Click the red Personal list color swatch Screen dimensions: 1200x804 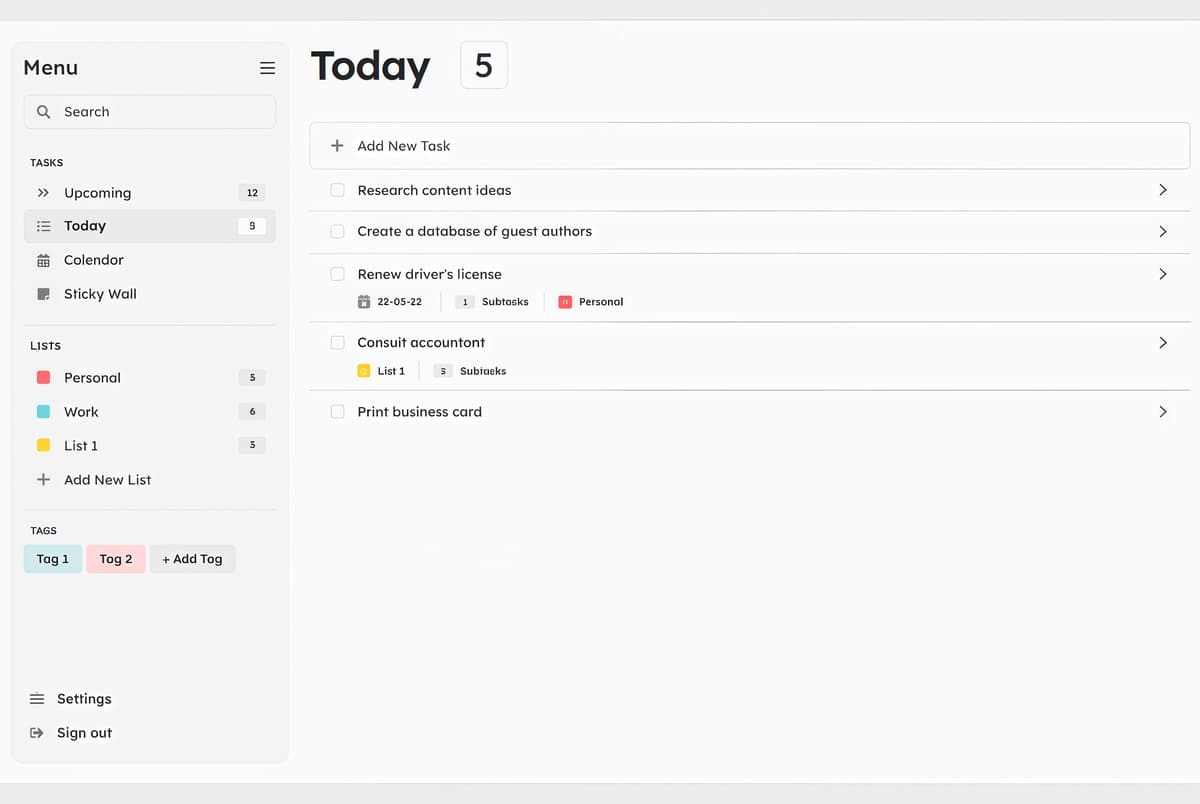coord(43,378)
